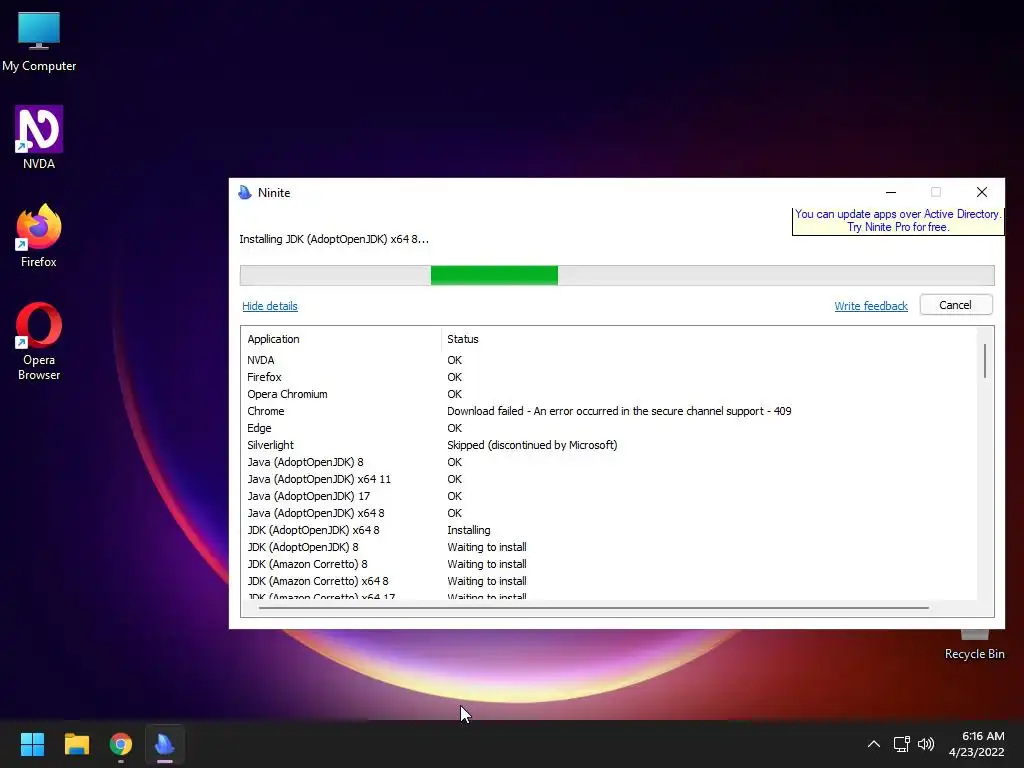Image resolution: width=1024 pixels, height=768 pixels.
Task: Open the Write feedback link
Action: click(x=871, y=306)
